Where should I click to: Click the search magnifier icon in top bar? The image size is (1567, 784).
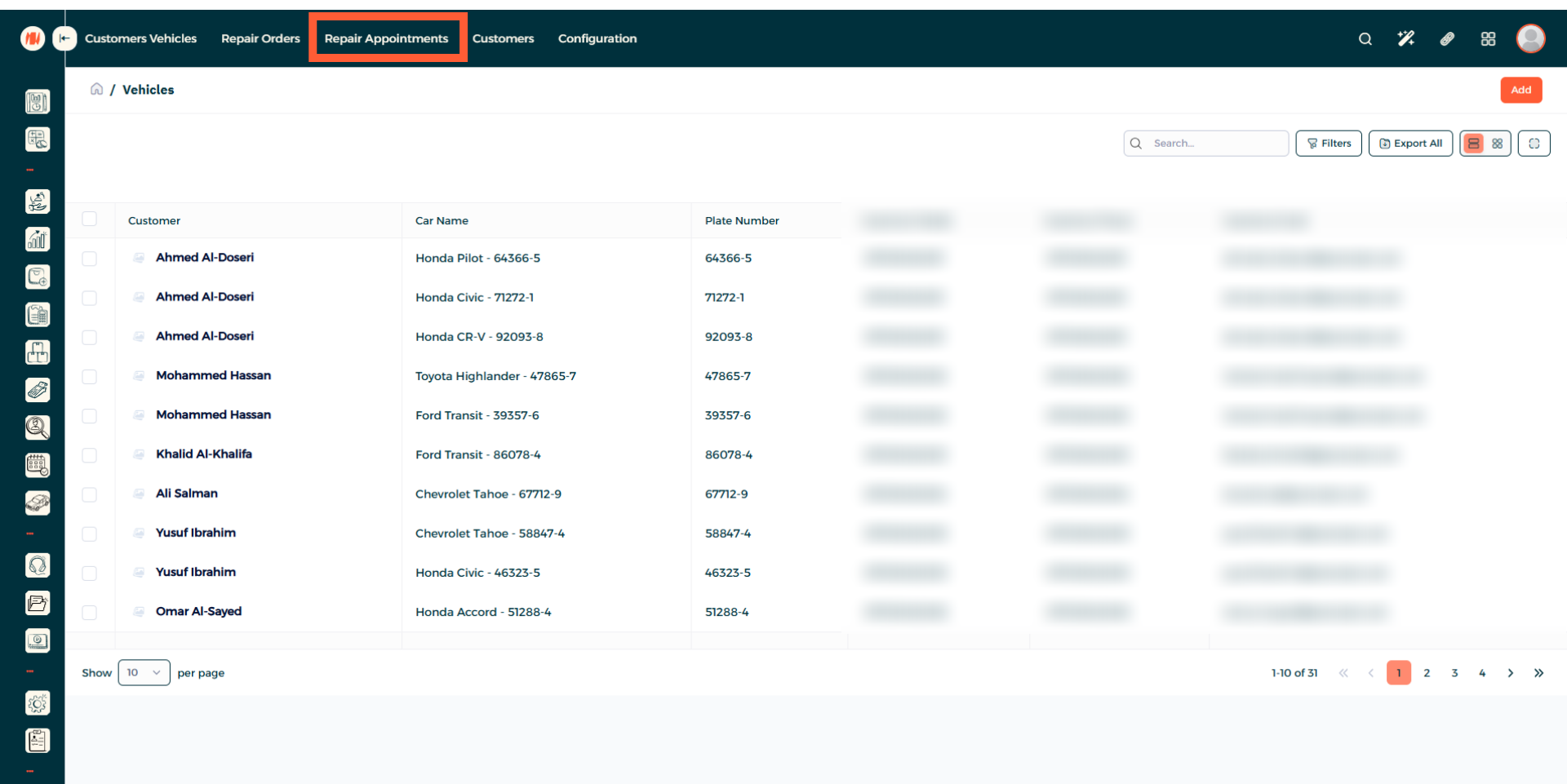(1365, 39)
